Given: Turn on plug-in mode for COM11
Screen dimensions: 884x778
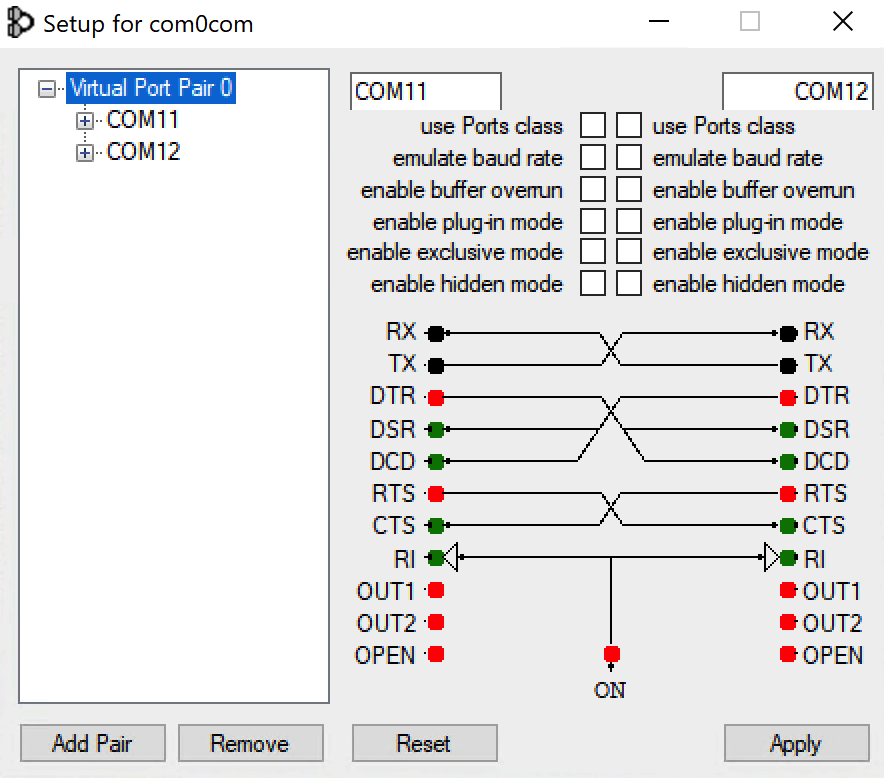Looking at the screenshot, I should tap(593, 221).
